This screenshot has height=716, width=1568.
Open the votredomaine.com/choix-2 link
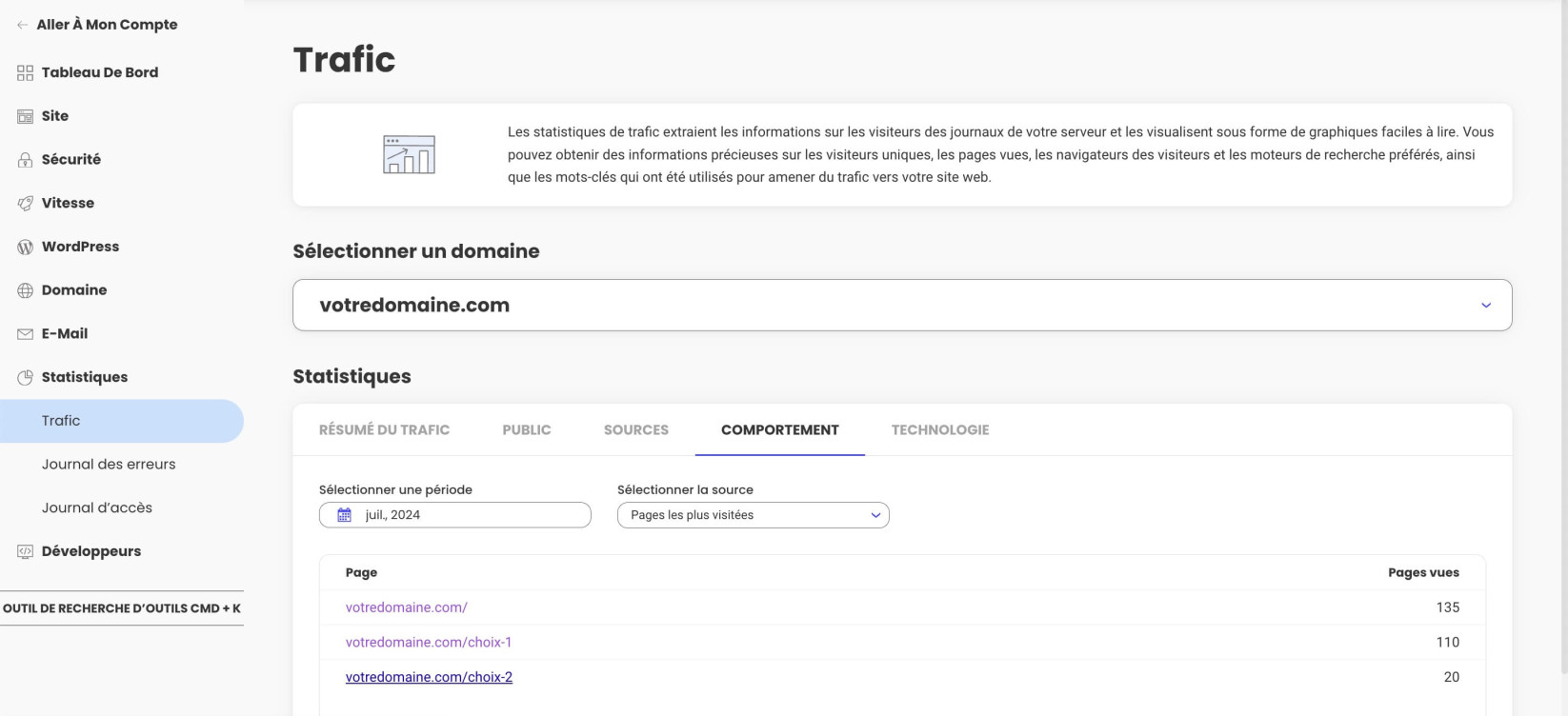click(429, 677)
